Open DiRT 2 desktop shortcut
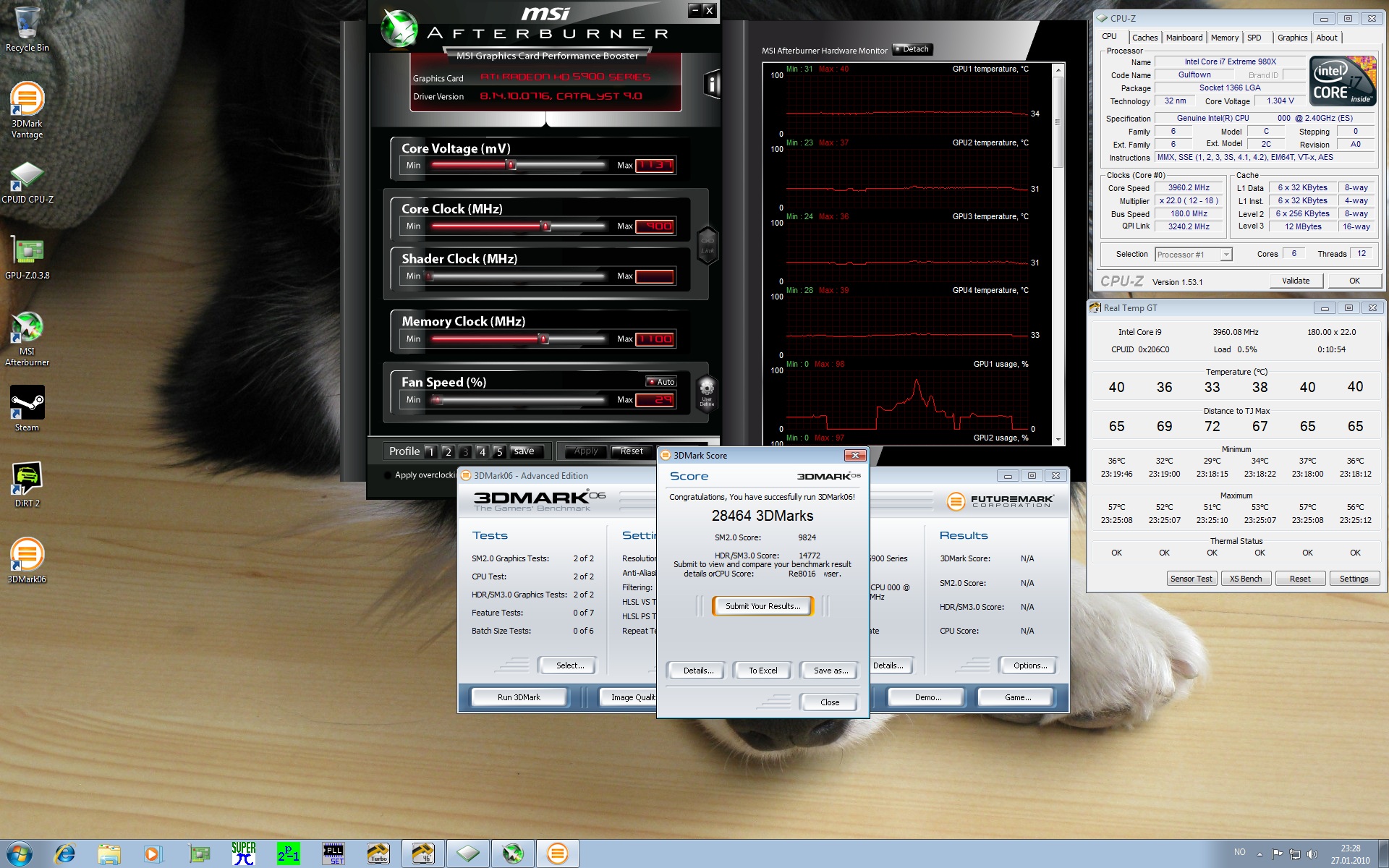This screenshot has width=1389, height=868. pos(27,485)
